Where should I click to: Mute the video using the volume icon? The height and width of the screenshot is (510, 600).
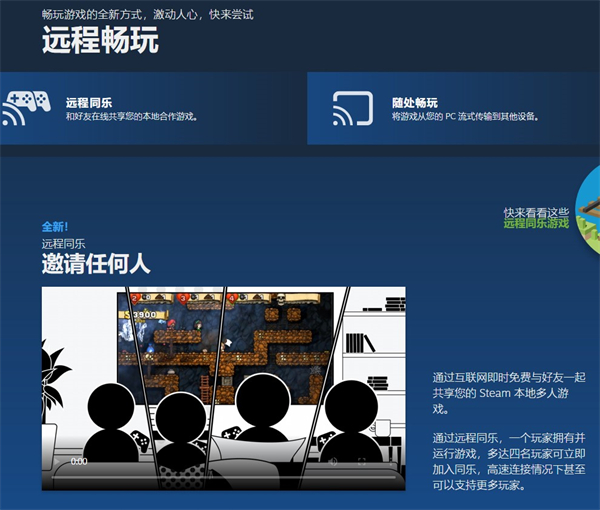tap(333, 462)
